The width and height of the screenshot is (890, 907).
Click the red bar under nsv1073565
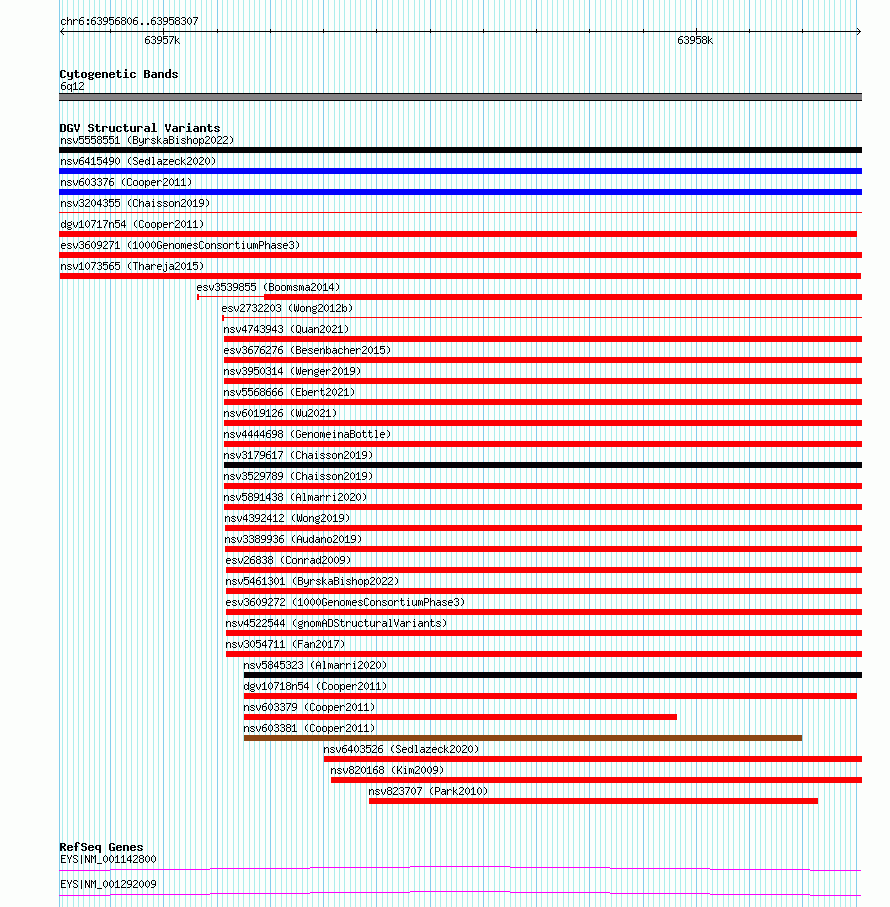tap(460, 276)
